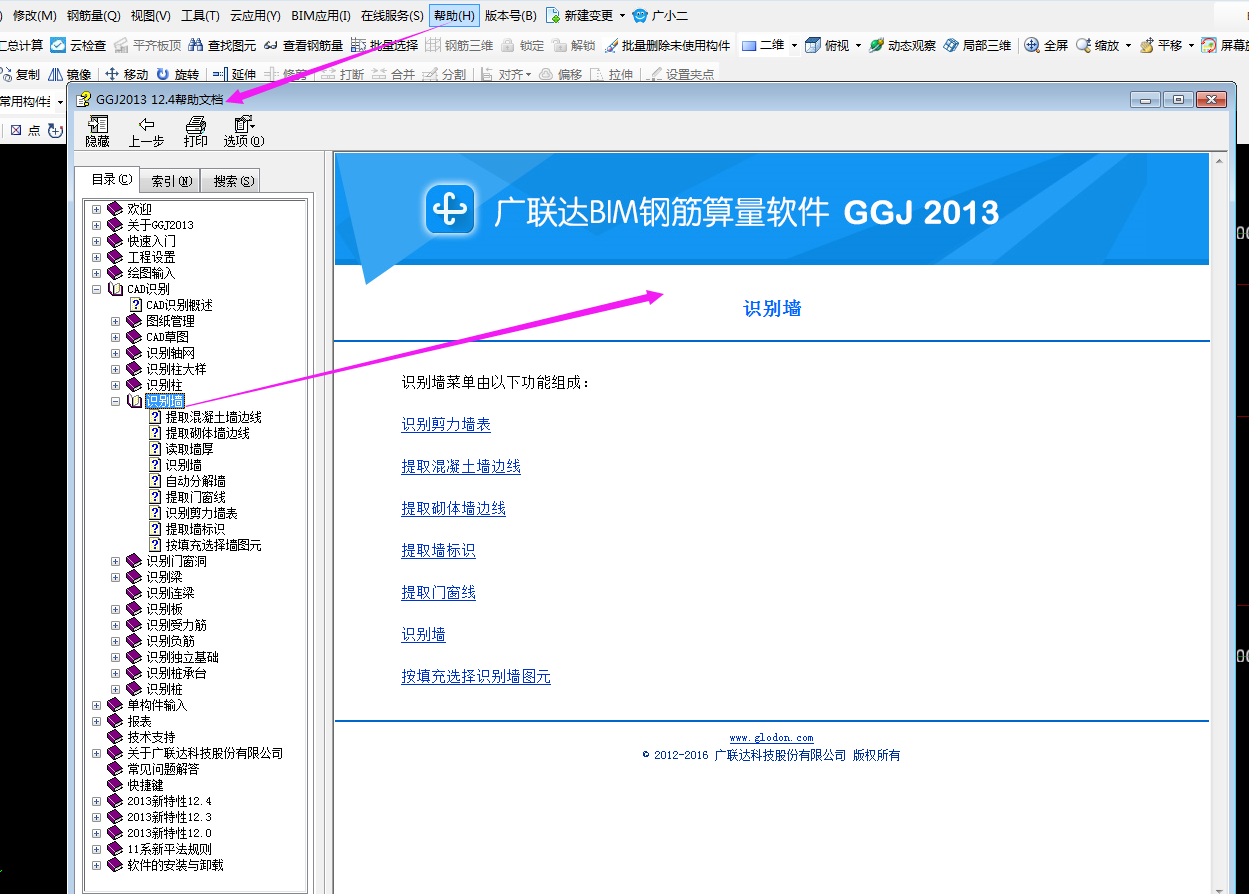Open the BIM应用(I) menu

[321, 16]
